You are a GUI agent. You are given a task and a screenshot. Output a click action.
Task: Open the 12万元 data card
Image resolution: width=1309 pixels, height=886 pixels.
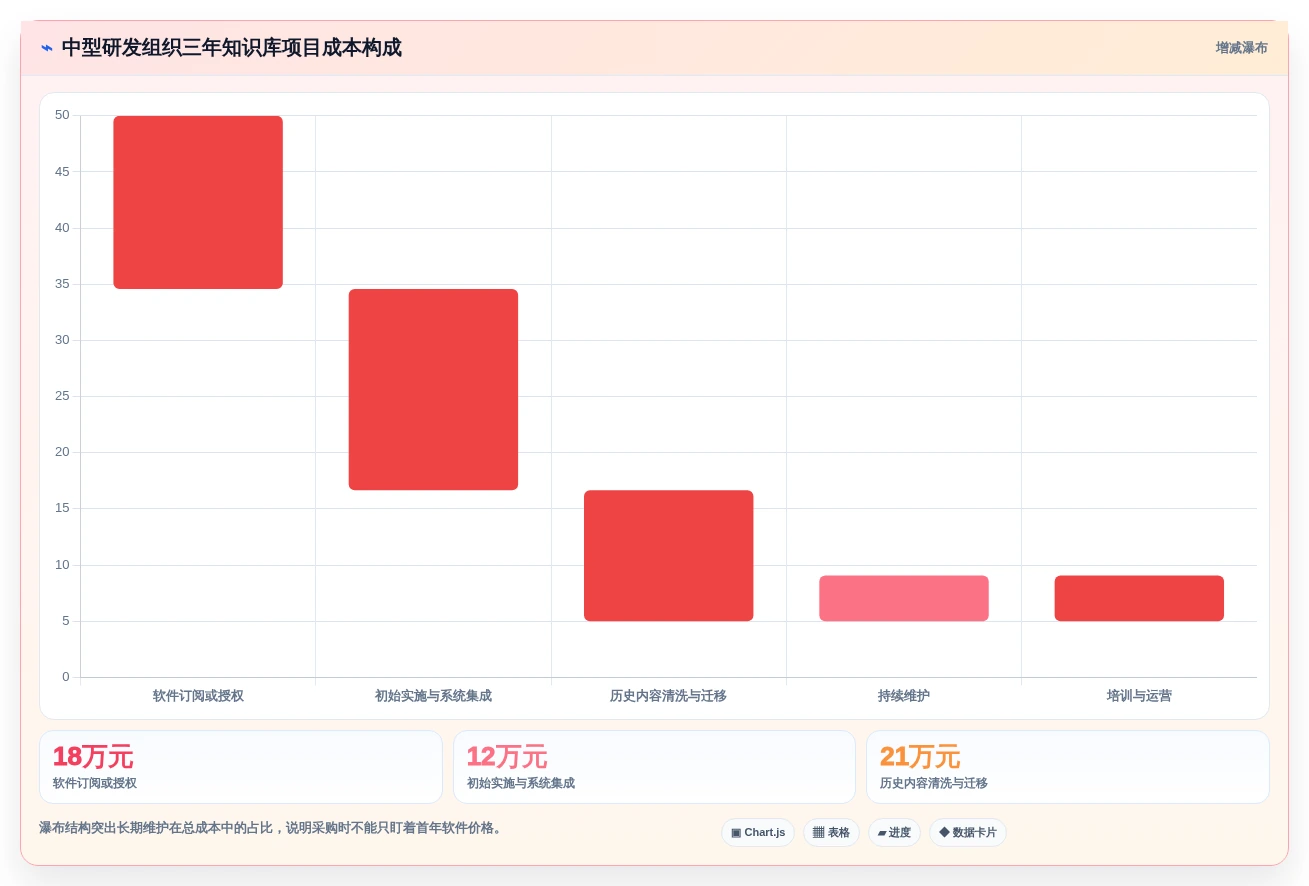pos(654,767)
